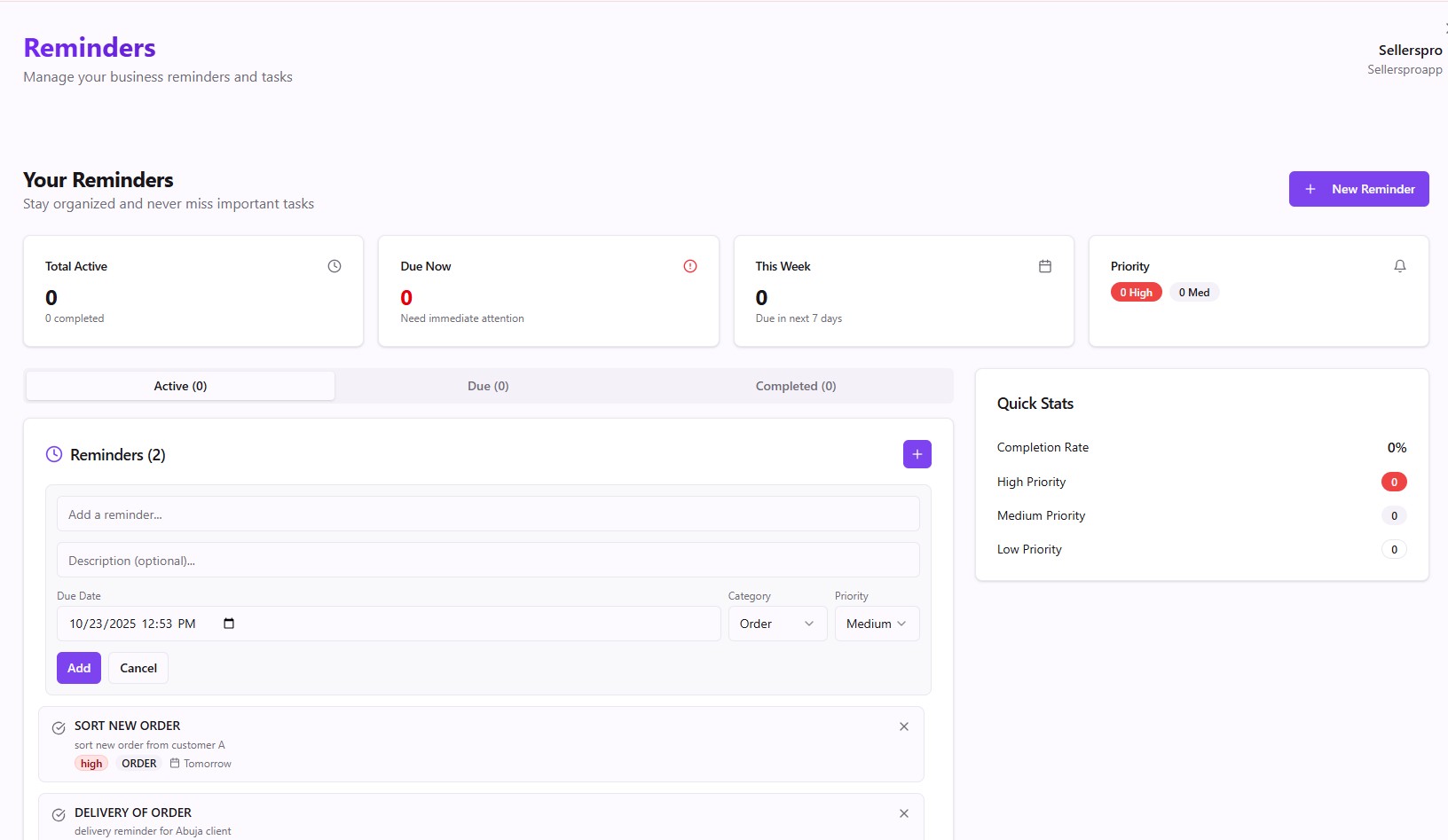Open the Priority dropdown set to Medium
Screen dimensions: 1448x840
[877, 624]
